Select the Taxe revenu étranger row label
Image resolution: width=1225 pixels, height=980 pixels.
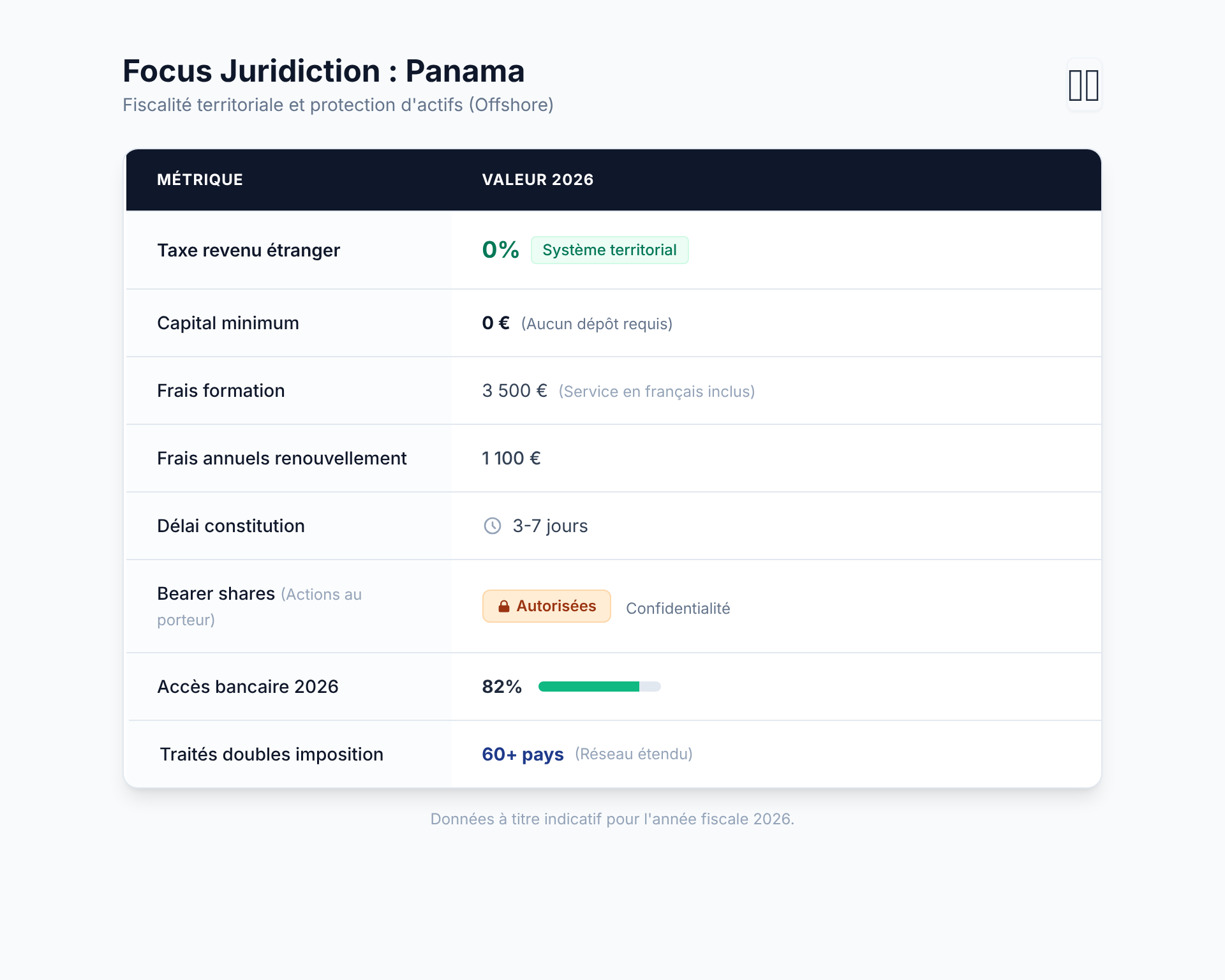(248, 250)
